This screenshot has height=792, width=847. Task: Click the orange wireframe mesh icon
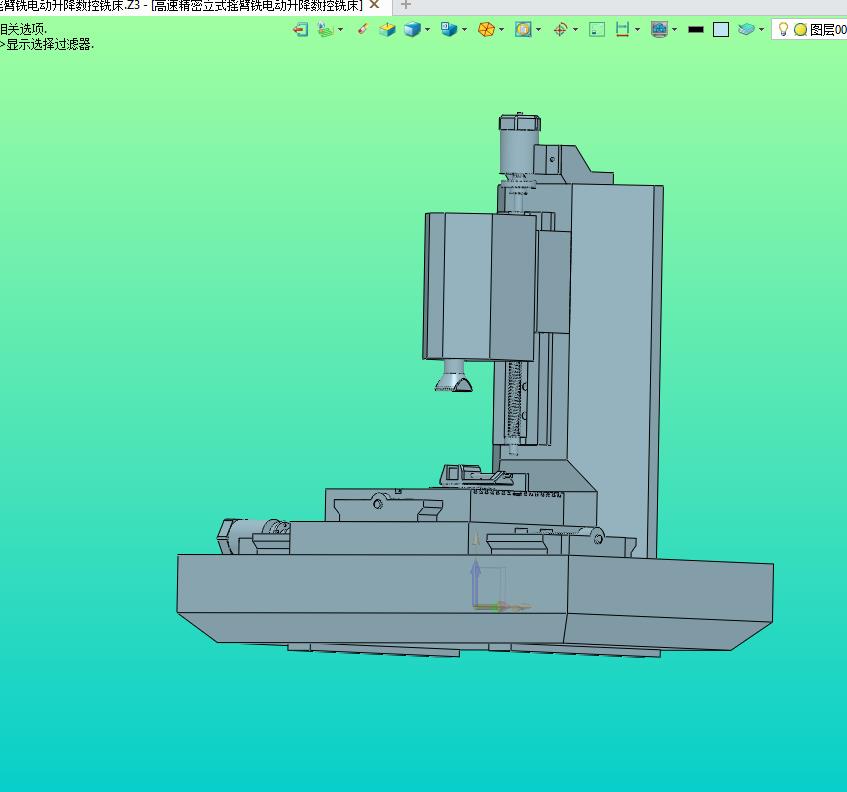[x=486, y=30]
